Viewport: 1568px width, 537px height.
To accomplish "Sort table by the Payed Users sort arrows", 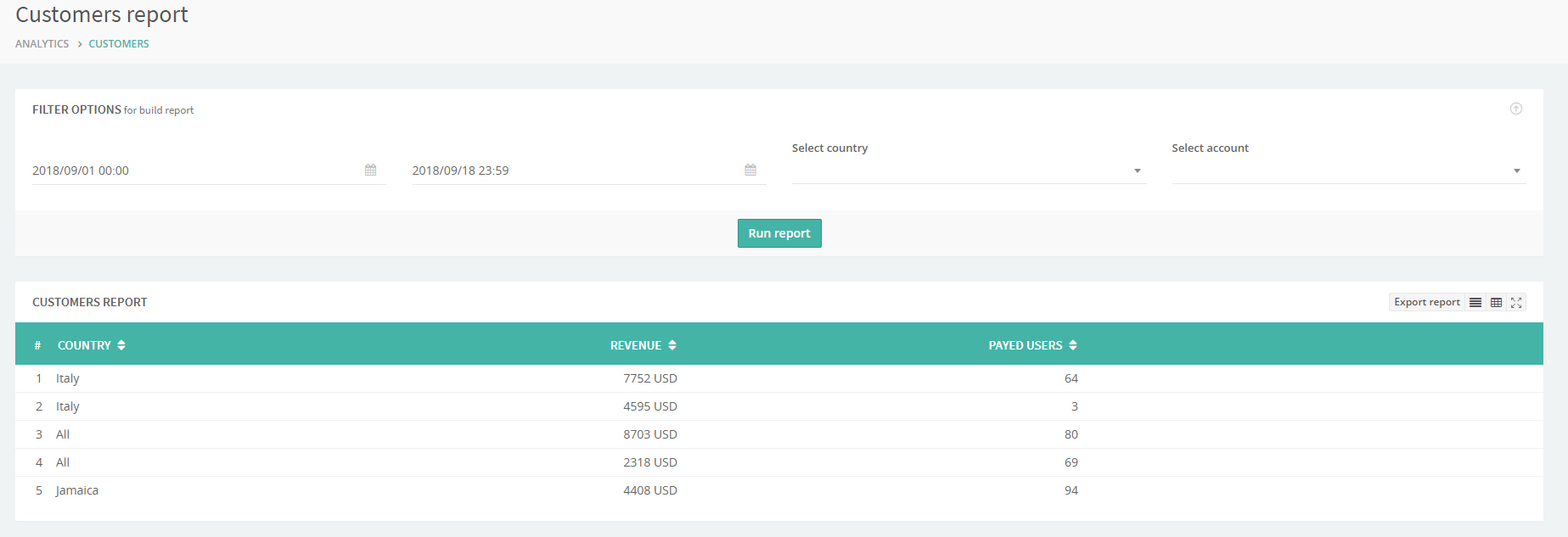I will [1073, 345].
